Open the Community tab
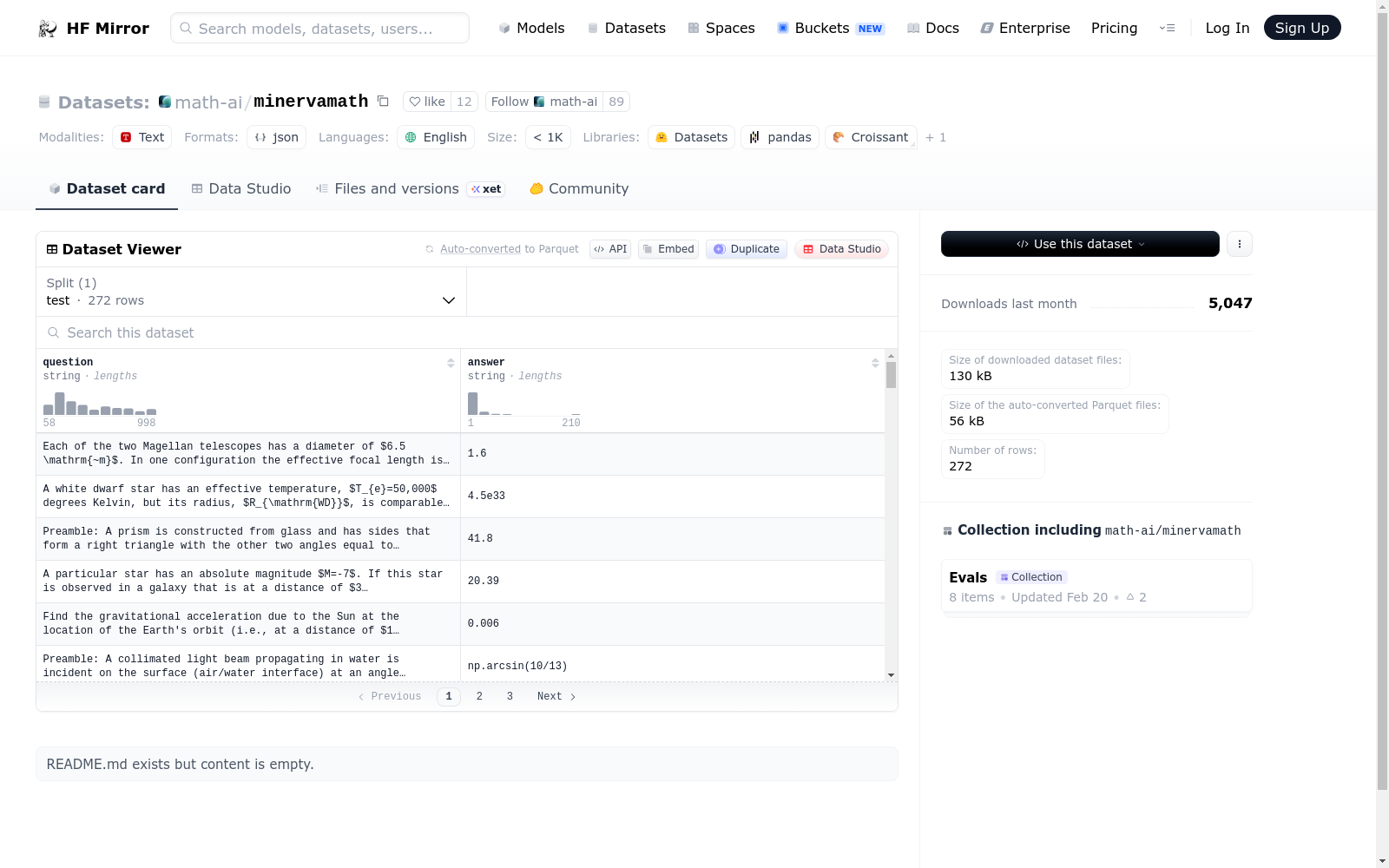This screenshot has width=1389, height=868. coord(579,188)
